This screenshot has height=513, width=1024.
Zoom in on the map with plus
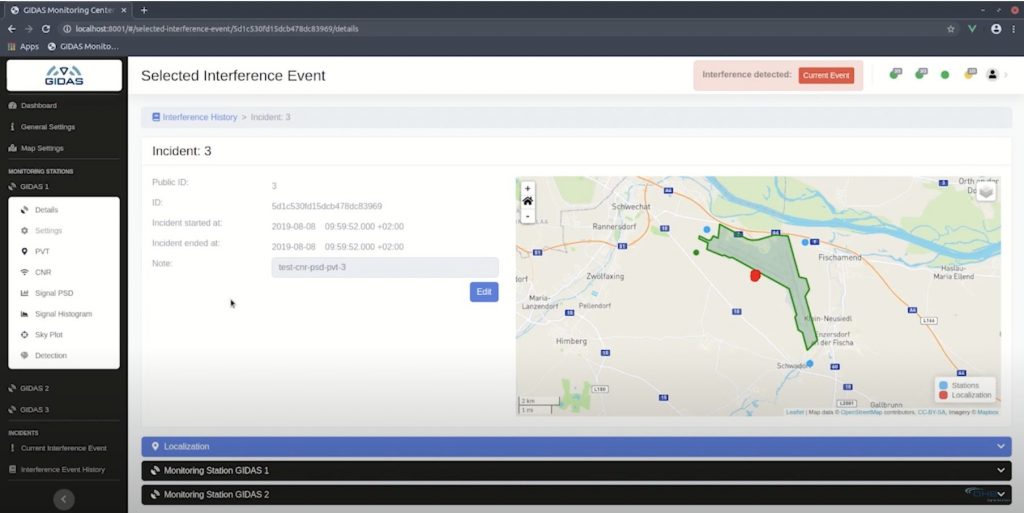528,188
